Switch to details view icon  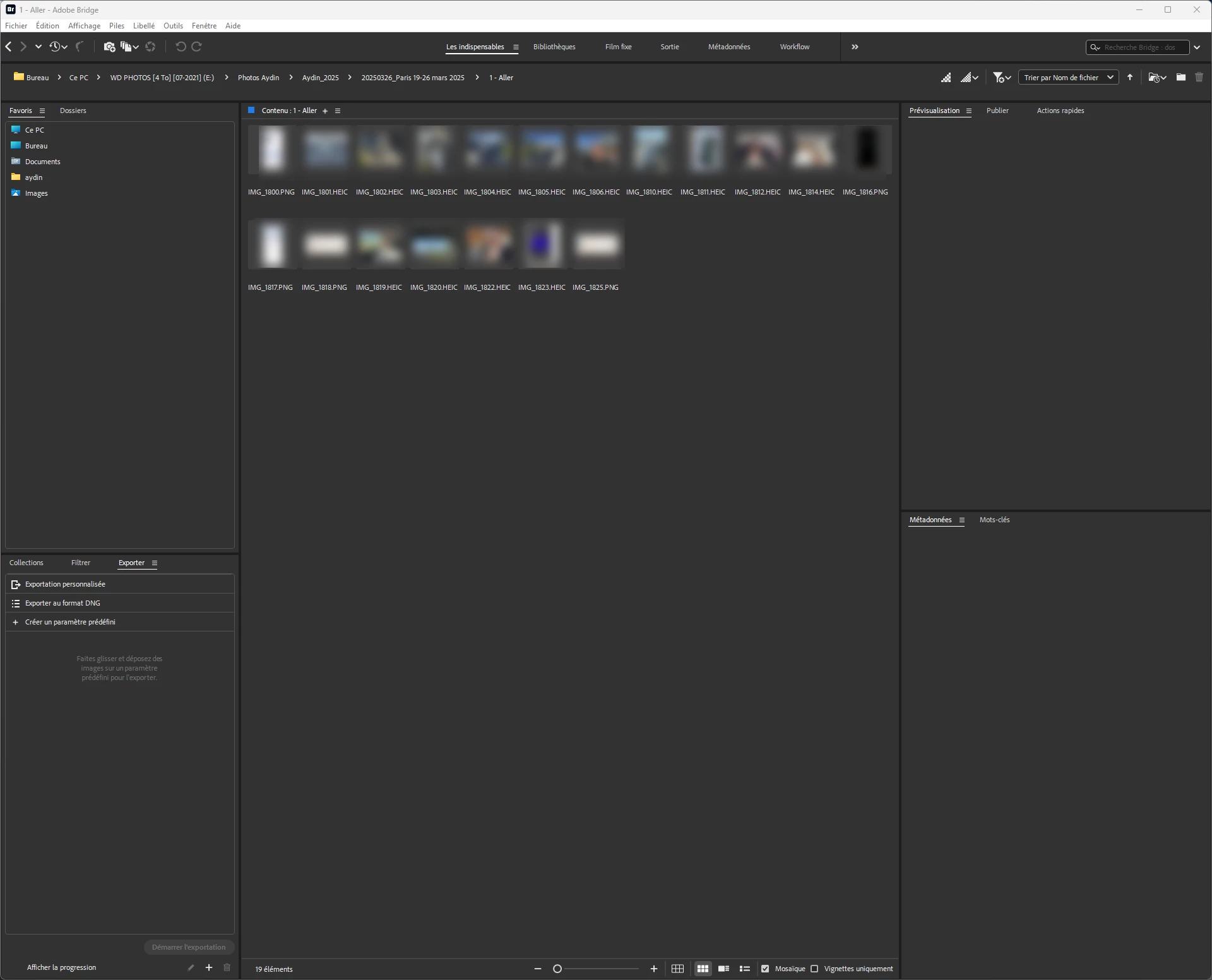click(x=723, y=969)
